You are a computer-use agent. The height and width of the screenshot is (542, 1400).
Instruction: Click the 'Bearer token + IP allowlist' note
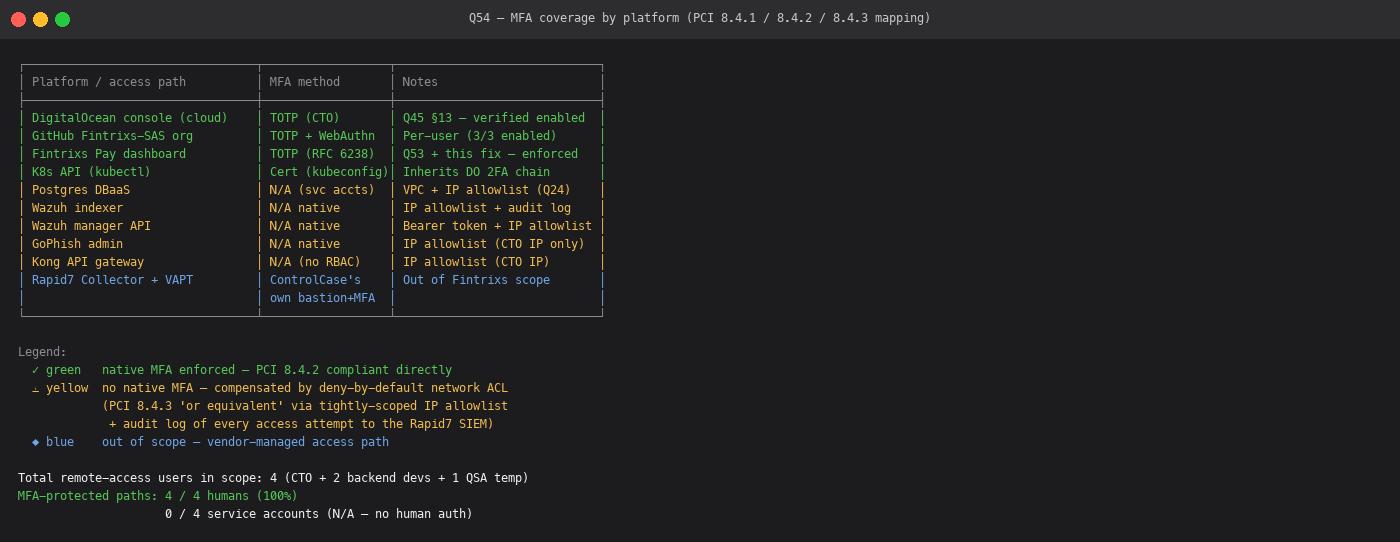(497, 226)
